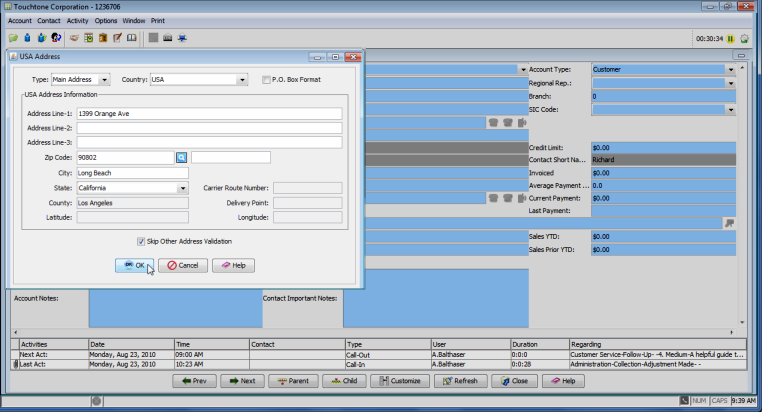Click the gray square toolbar icon

tap(153, 38)
